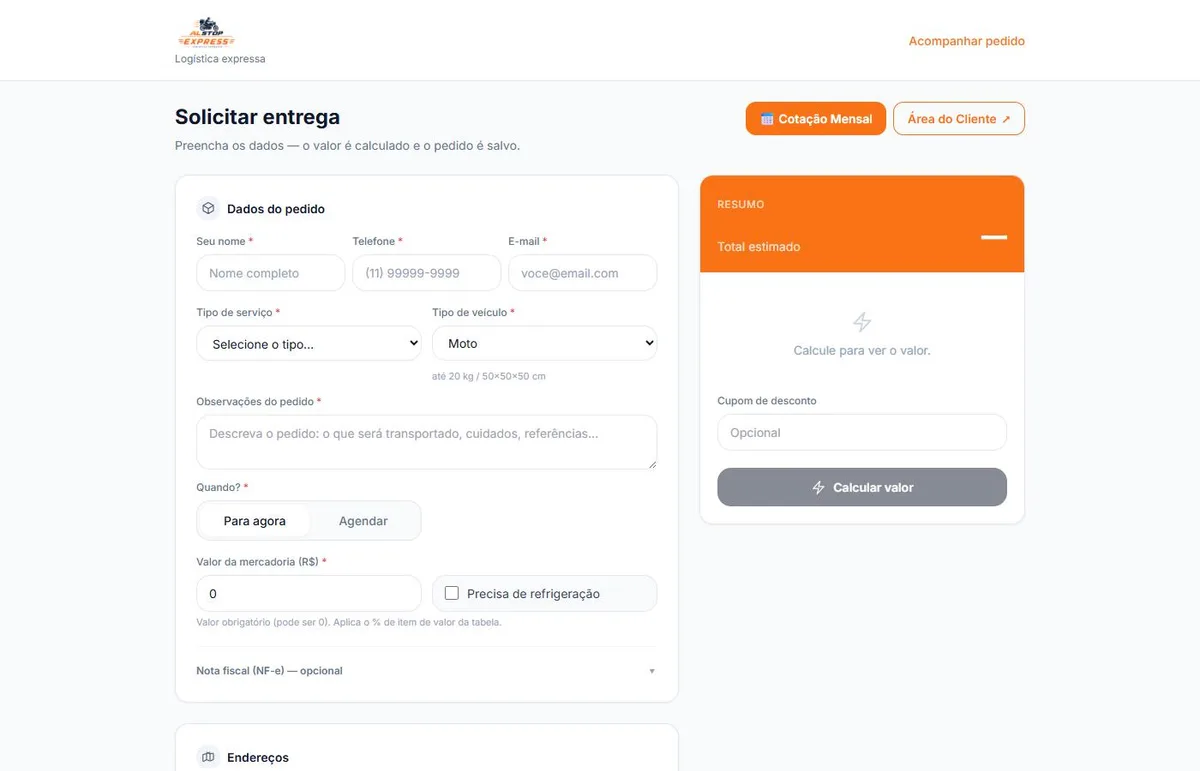Click the map icon beside Endereços
This screenshot has height=771, width=1200.
pos(208,757)
